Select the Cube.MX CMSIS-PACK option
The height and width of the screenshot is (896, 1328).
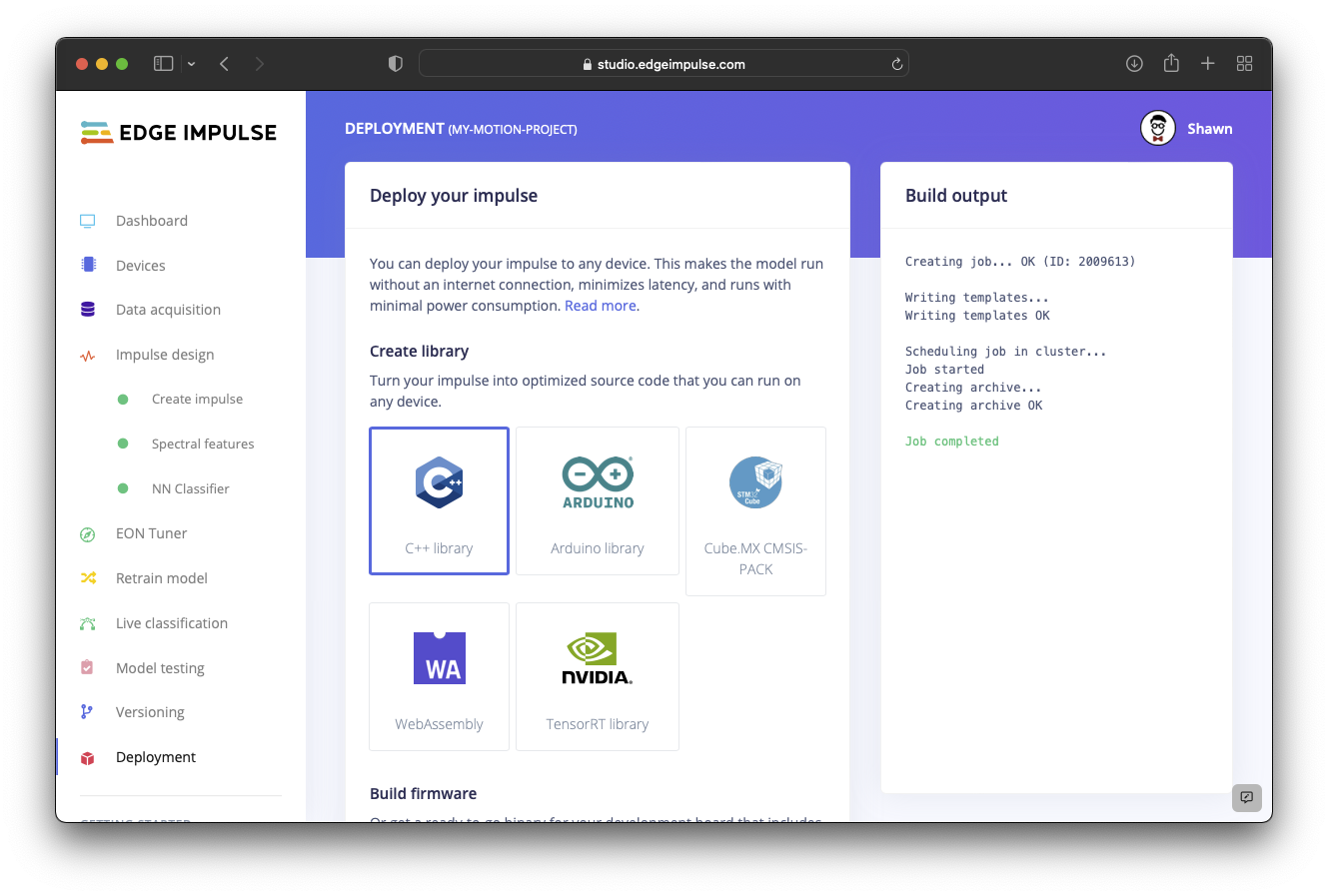(755, 511)
